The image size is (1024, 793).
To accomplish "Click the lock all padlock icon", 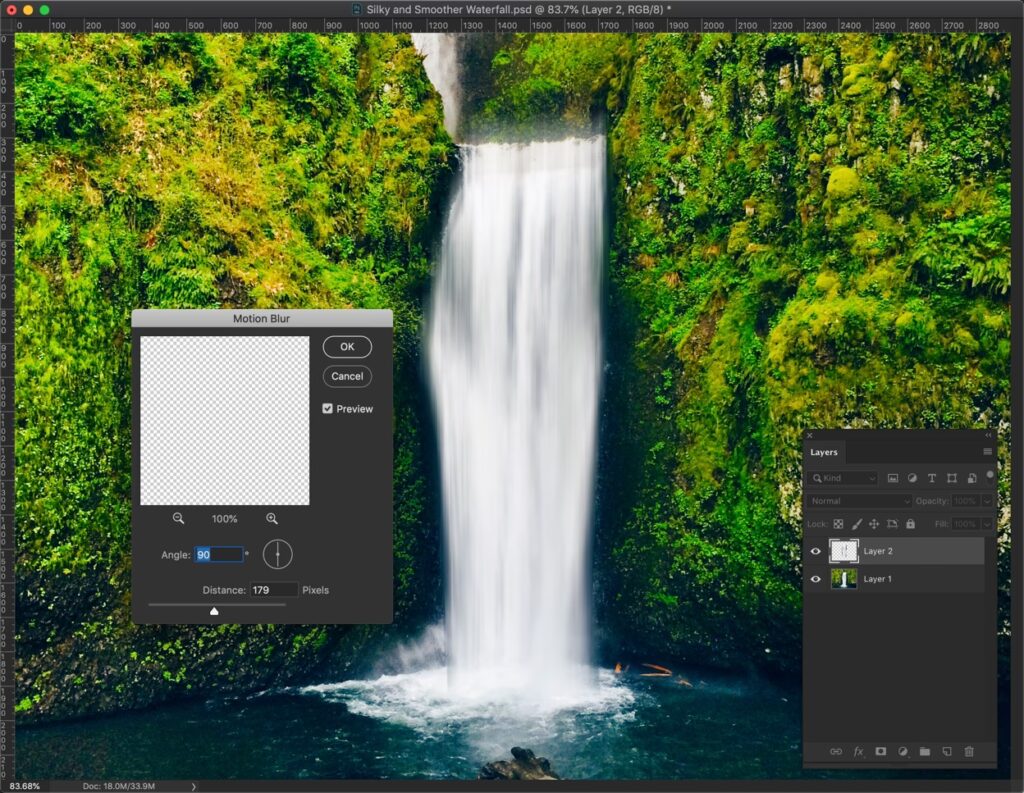I will pyautogui.click(x=910, y=524).
